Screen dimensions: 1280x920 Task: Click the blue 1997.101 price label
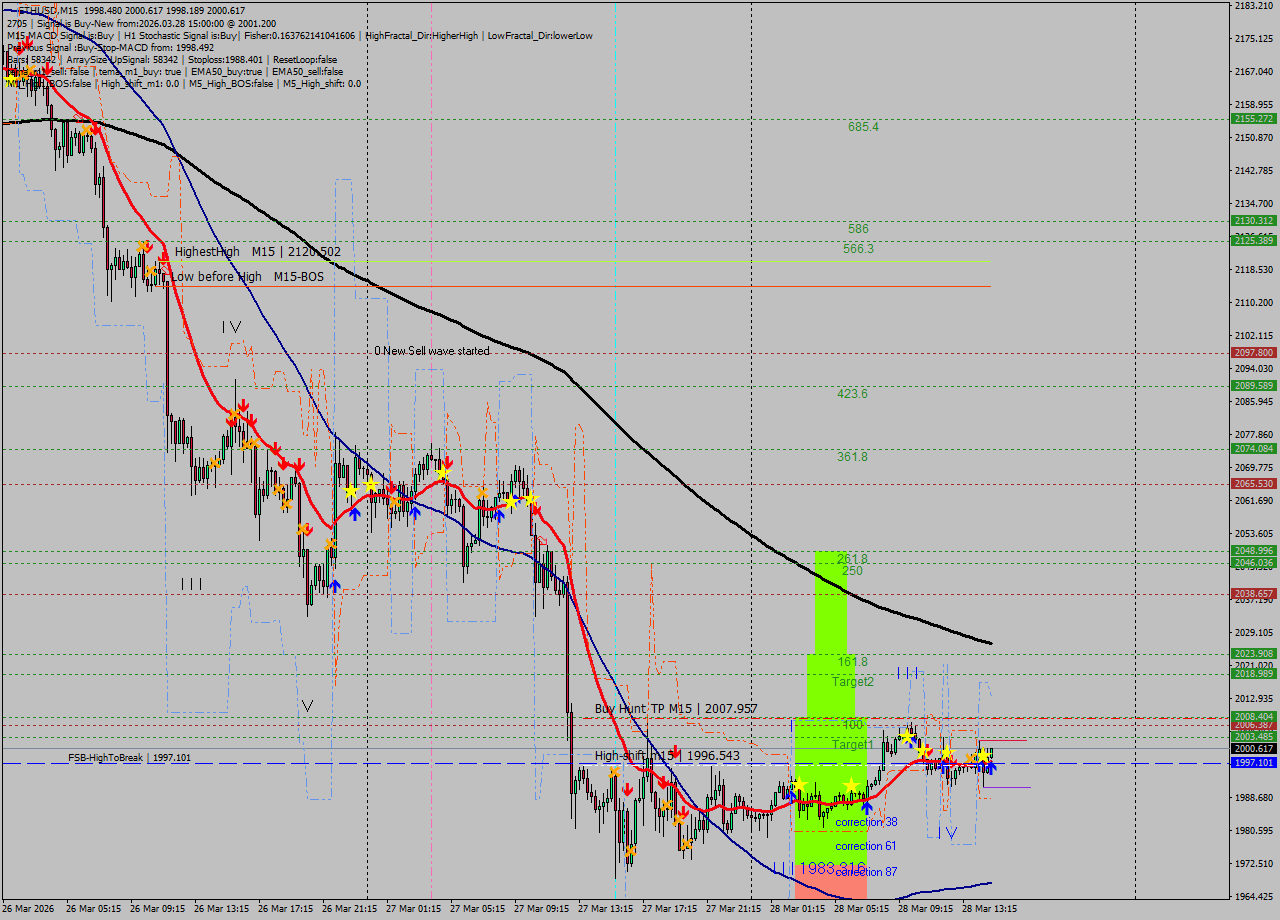(x=1253, y=762)
